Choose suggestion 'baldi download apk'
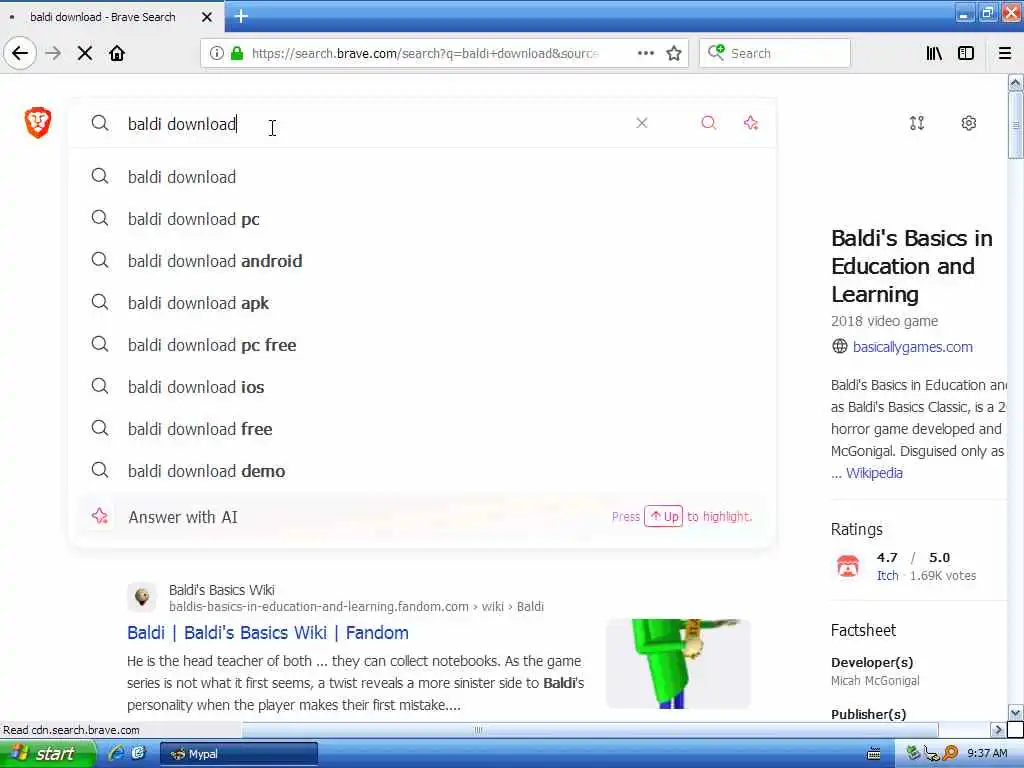The height and width of the screenshot is (768, 1024). pyautogui.click(x=423, y=303)
